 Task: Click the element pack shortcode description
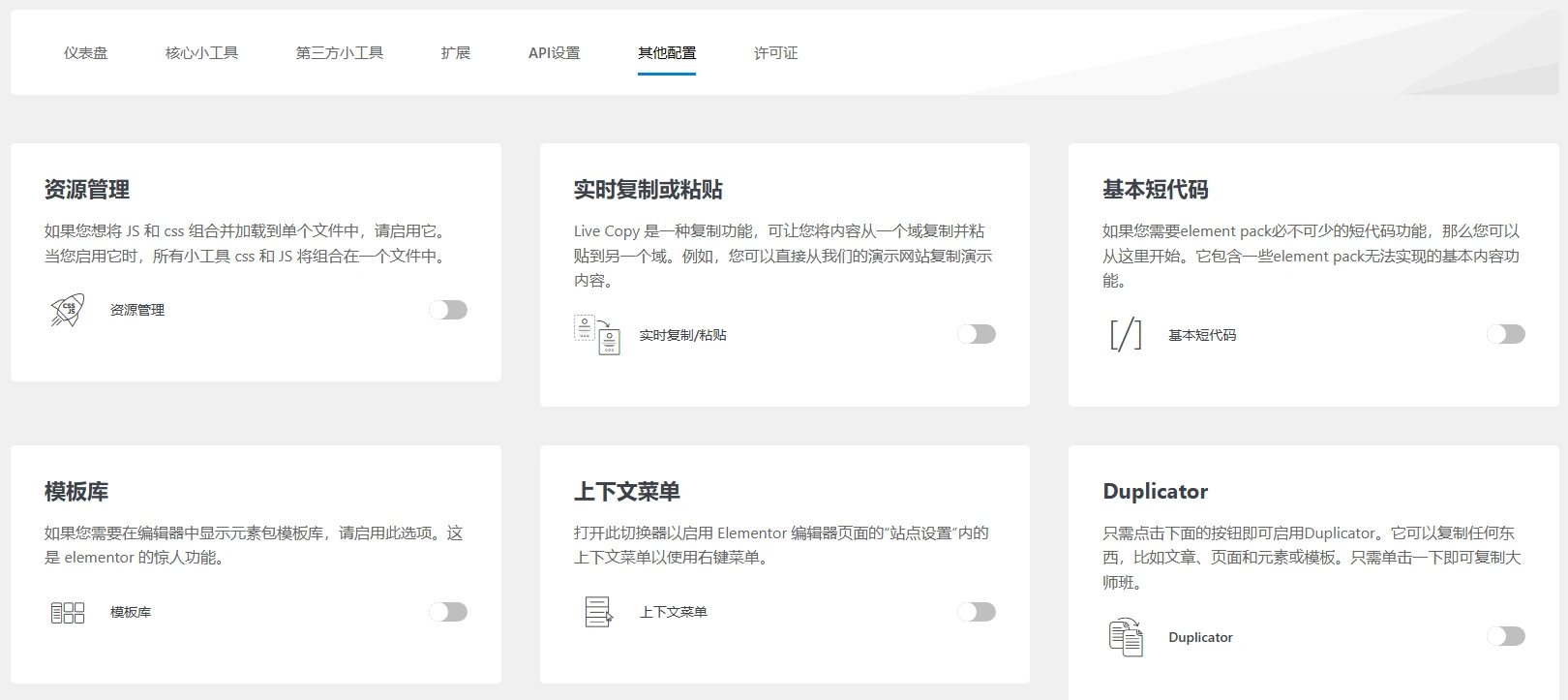(1312, 256)
